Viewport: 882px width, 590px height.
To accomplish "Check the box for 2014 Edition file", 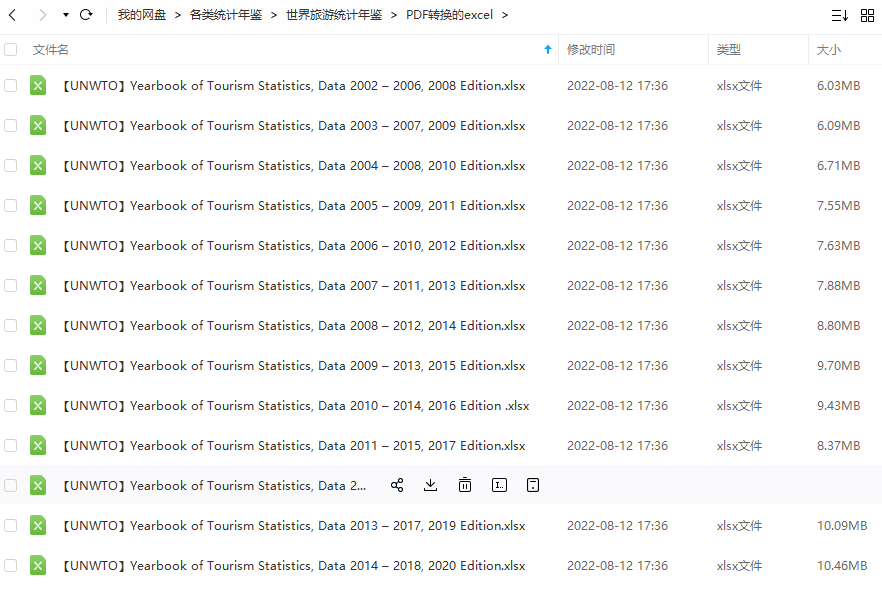I will (11, 325).
